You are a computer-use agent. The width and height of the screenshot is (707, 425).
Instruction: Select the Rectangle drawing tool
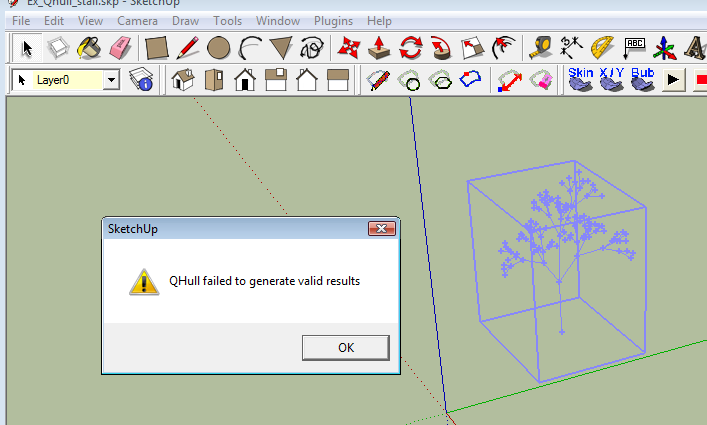point(156,48)
